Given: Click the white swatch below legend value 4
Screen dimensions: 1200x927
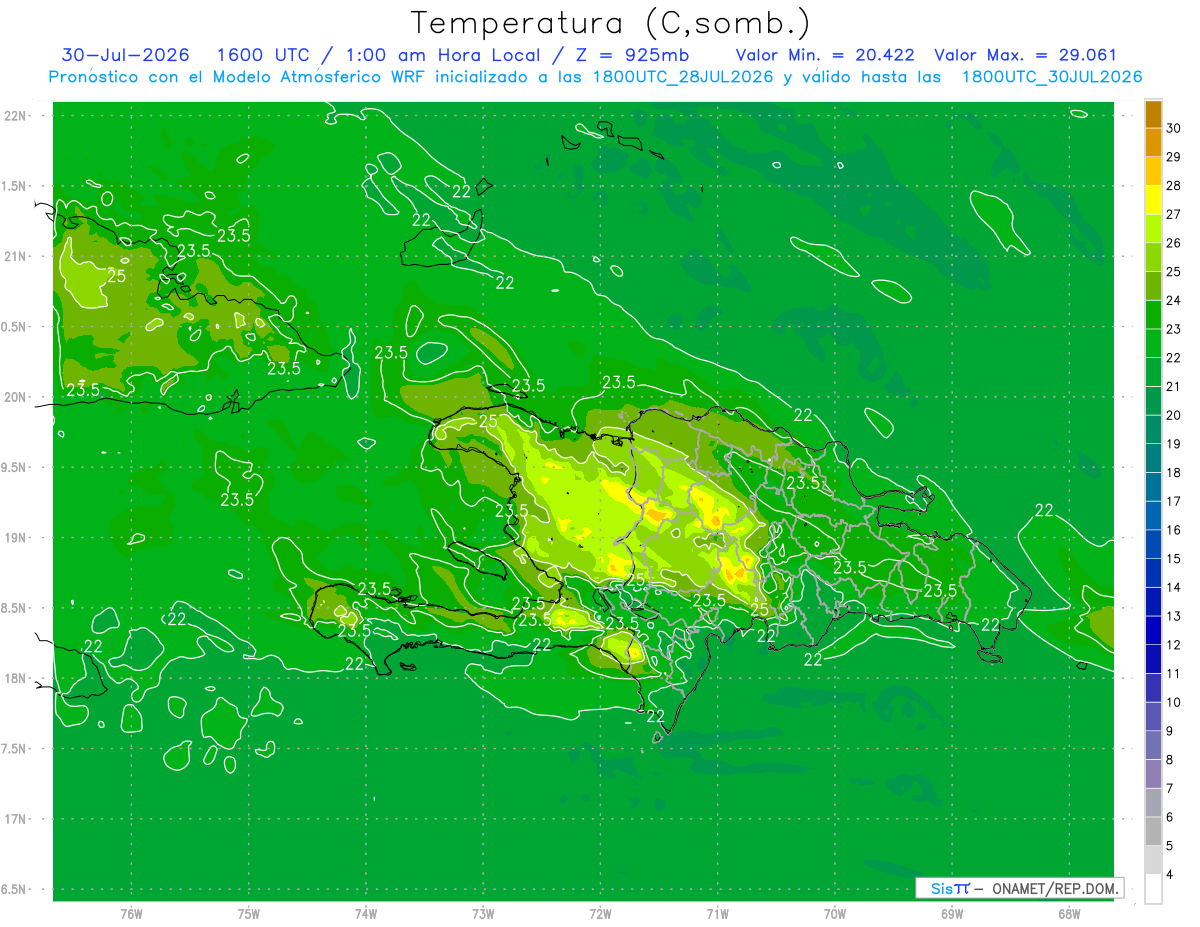Looking at the screenshot, I should click(x=1153, y=889).
